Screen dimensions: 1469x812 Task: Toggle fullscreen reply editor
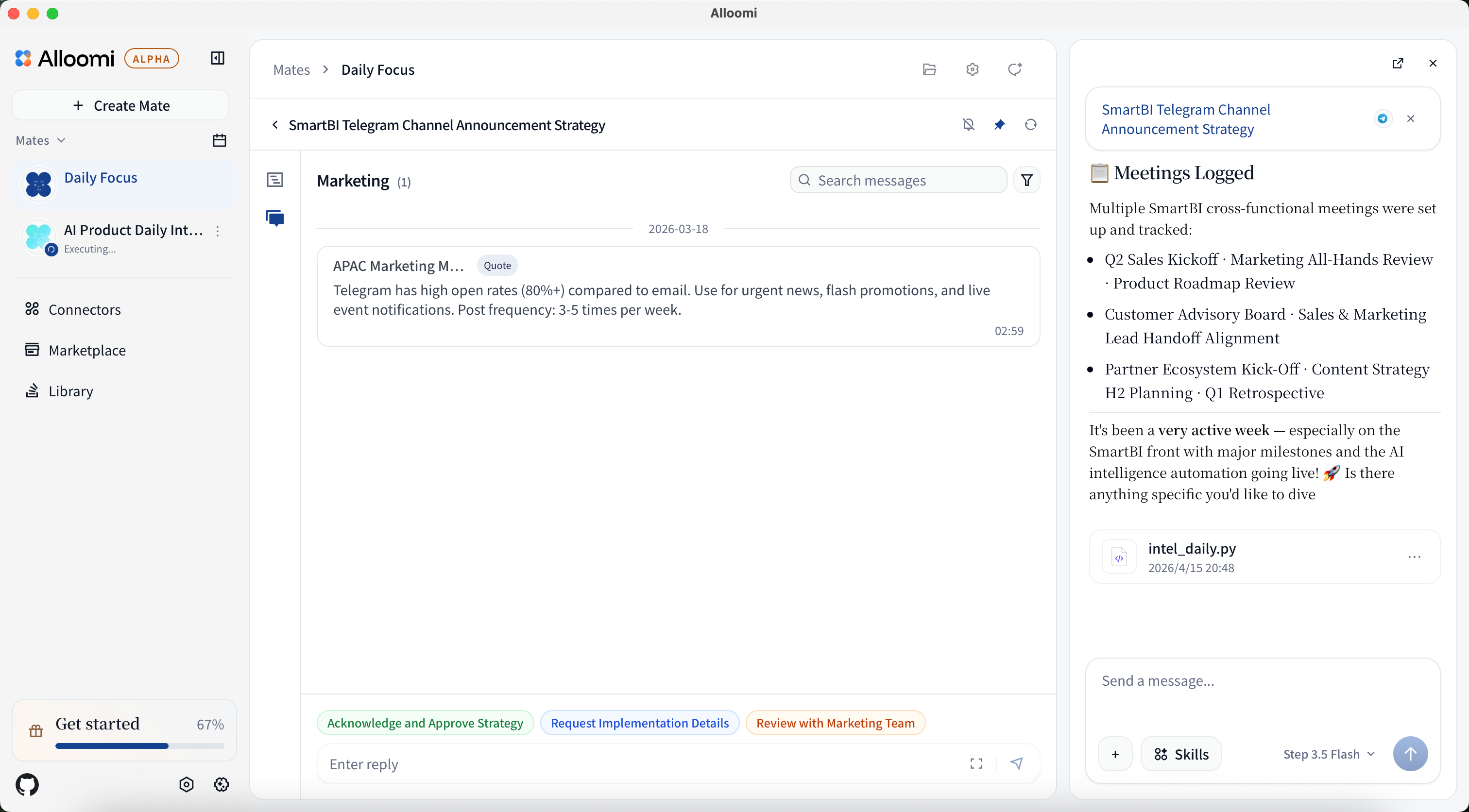point(976,763)
